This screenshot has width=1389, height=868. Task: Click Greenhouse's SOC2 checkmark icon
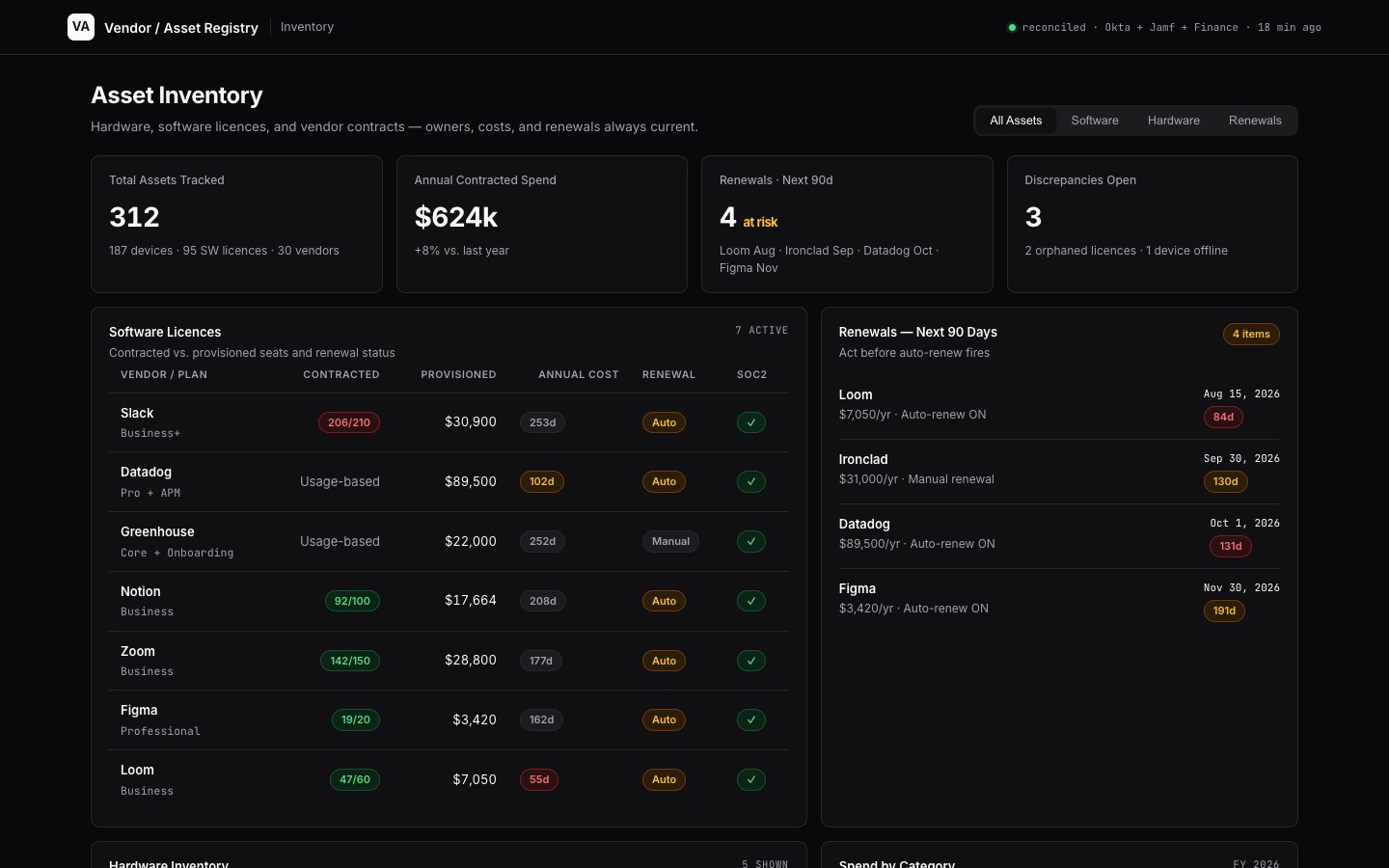[x=751, y=541]
